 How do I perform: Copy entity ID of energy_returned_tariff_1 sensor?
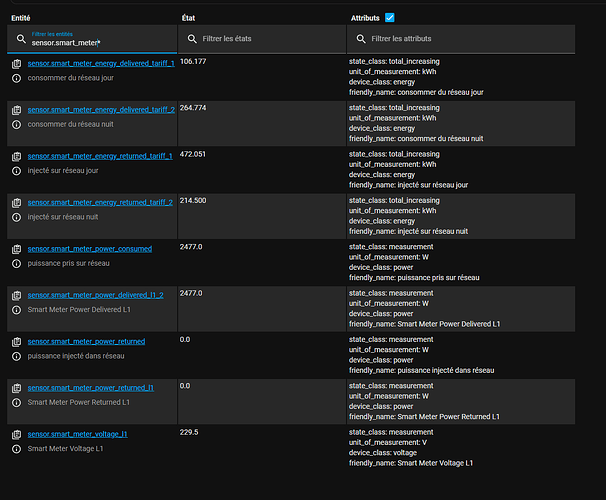click(16, 156)
